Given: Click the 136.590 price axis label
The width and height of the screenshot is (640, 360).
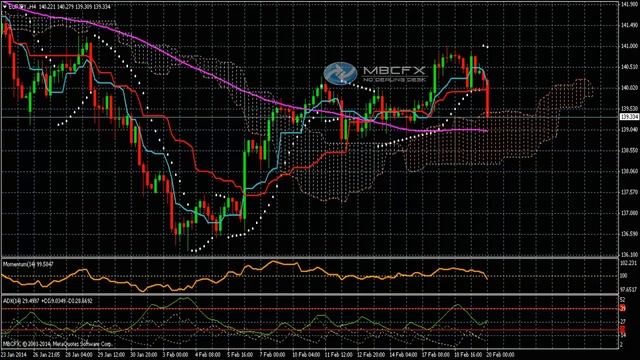Looking at the screenshot, I should [629, 234].
